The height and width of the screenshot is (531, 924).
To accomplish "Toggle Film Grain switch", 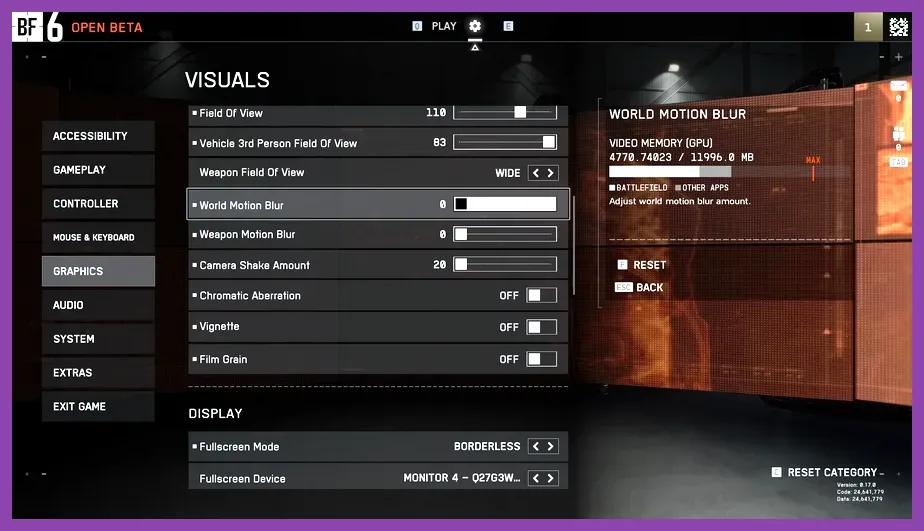I will click(x=542, y=359).
